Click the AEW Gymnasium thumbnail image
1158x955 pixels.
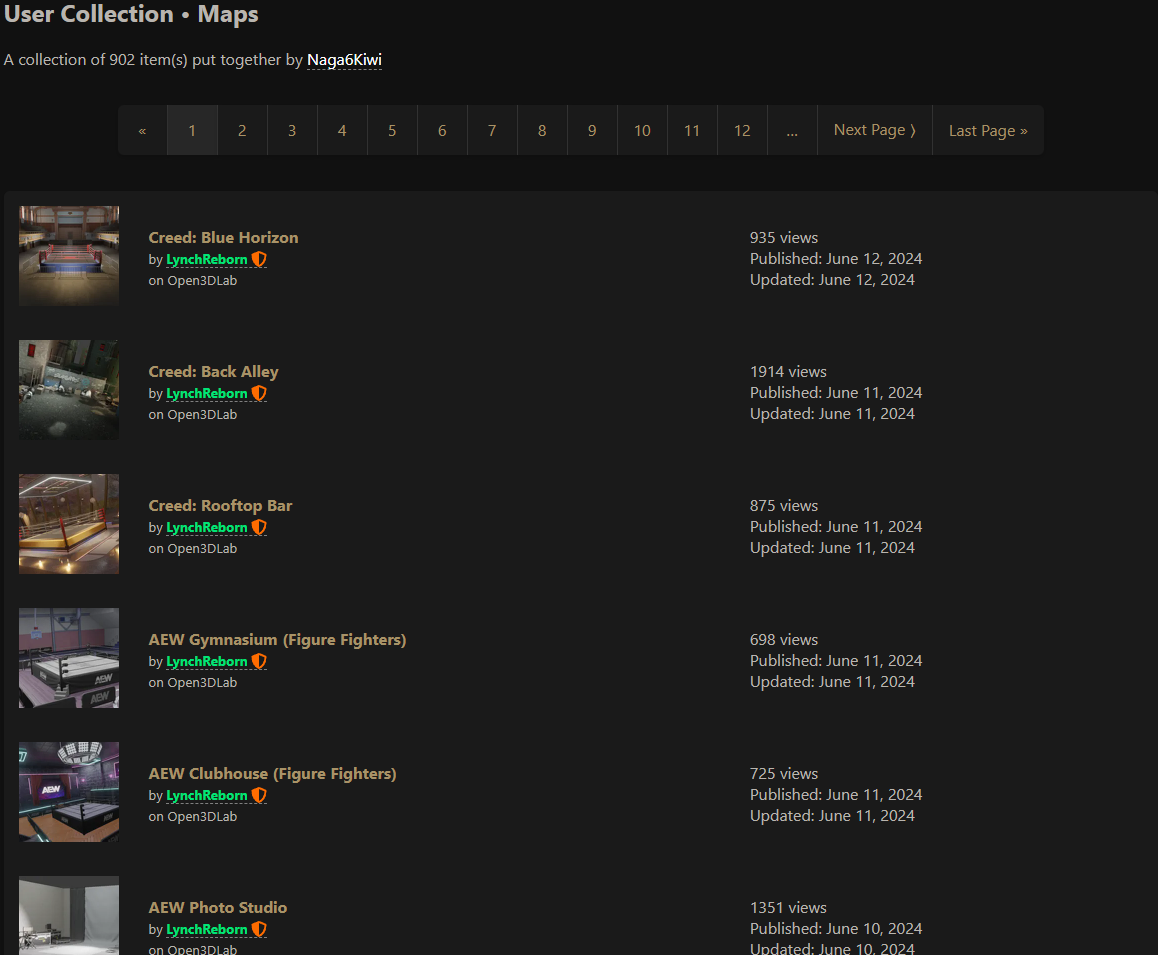point(69,658)
